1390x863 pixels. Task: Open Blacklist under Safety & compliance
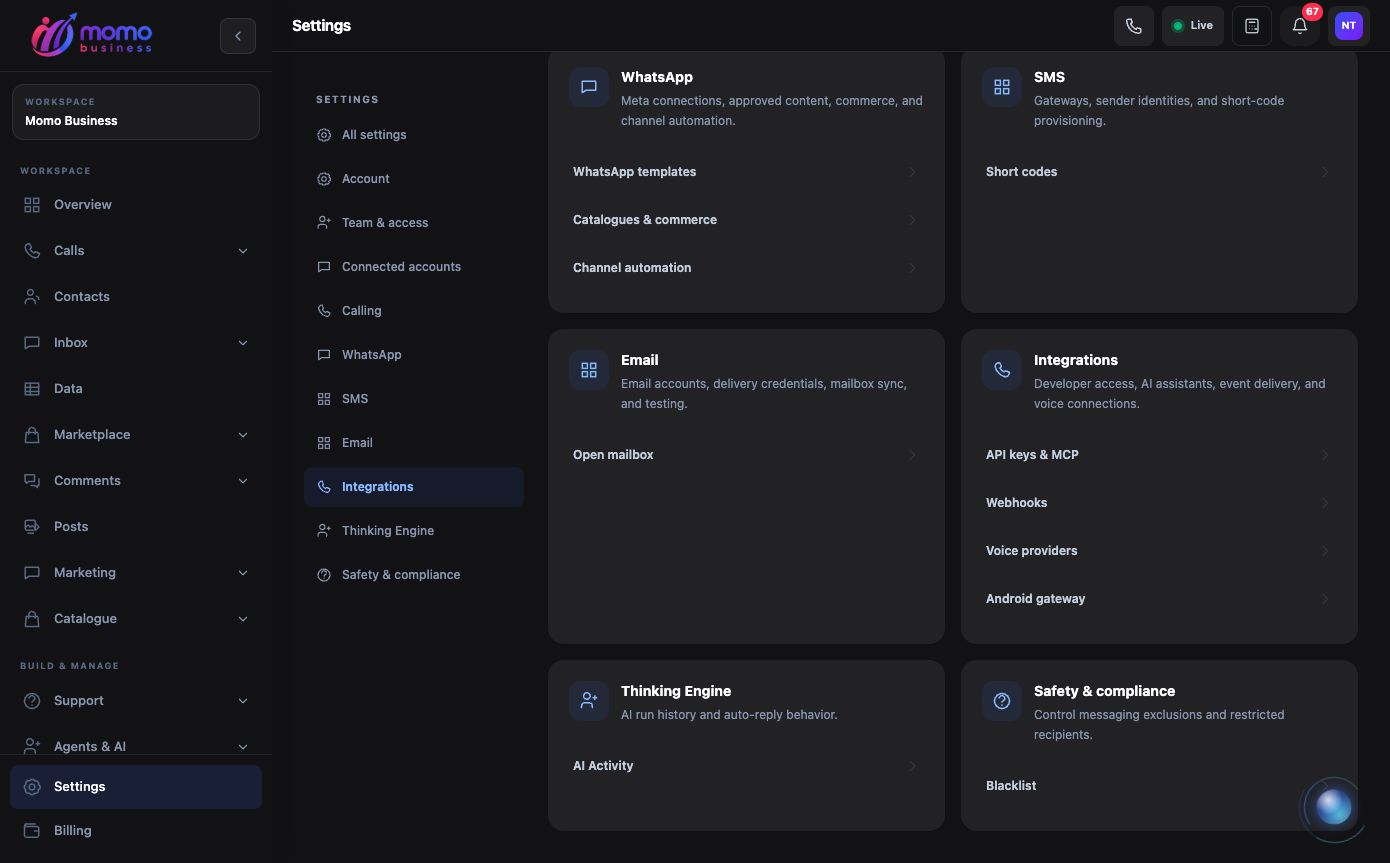(1159, 786)
